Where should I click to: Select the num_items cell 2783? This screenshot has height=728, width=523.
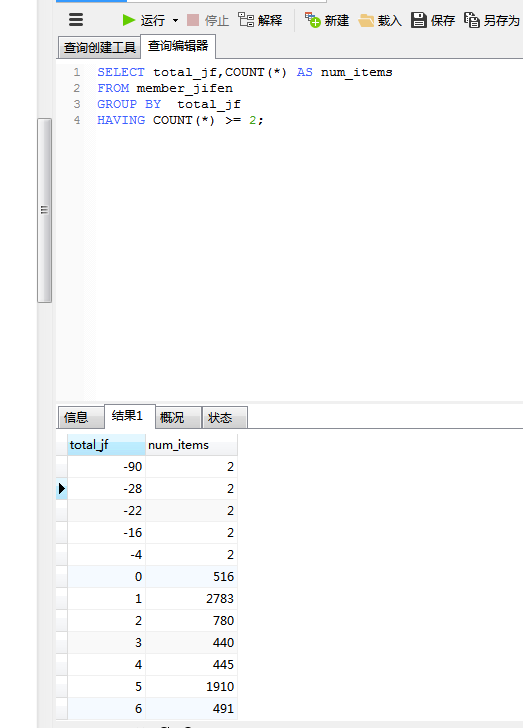[191, 598]
